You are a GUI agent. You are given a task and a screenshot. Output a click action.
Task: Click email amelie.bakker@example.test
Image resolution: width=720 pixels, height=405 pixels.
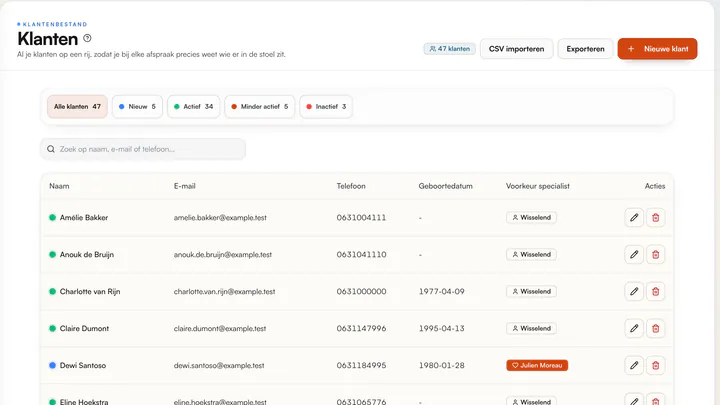220,218
